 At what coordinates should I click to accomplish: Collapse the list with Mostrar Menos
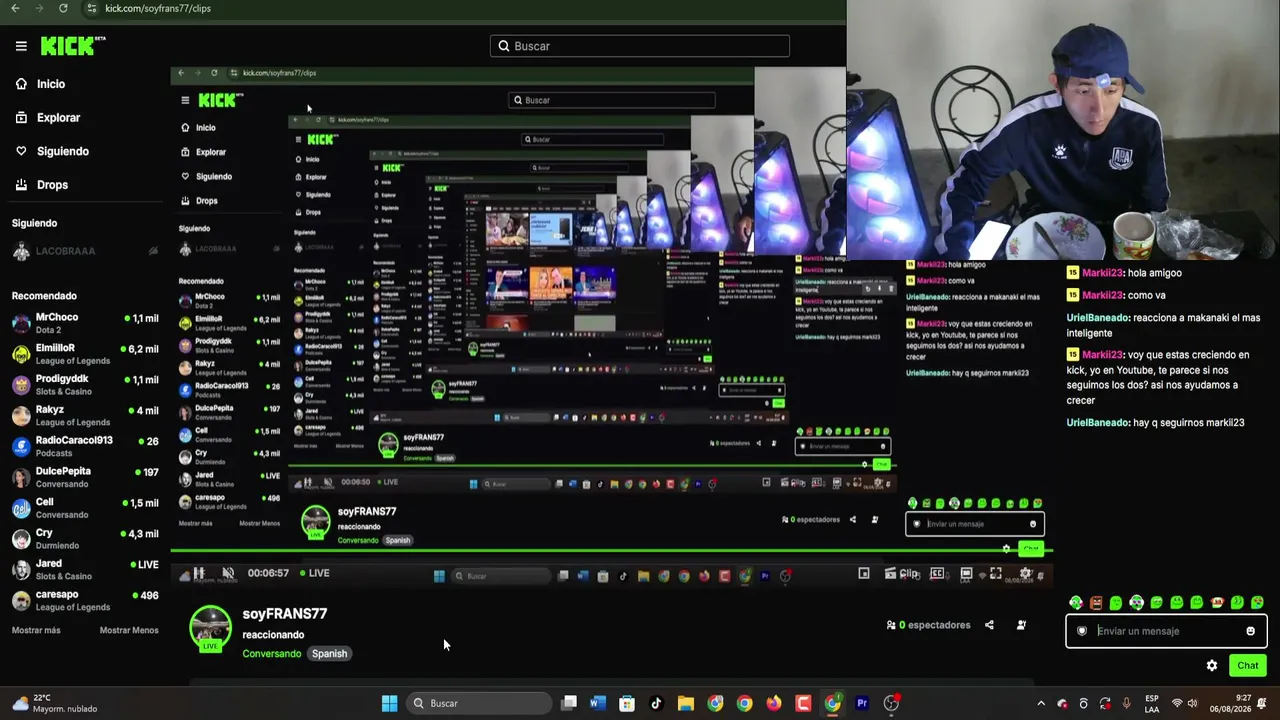pos(129,631)
